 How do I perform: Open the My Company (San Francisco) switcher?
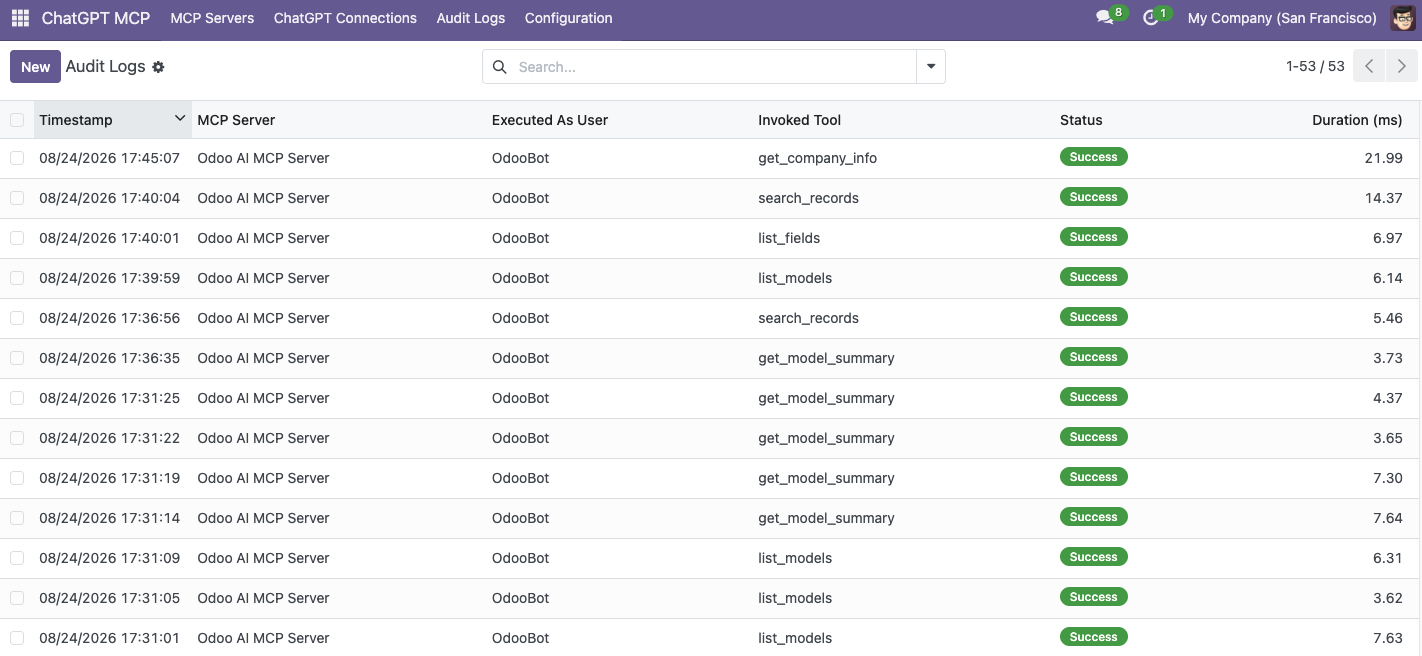[1282, 18]
